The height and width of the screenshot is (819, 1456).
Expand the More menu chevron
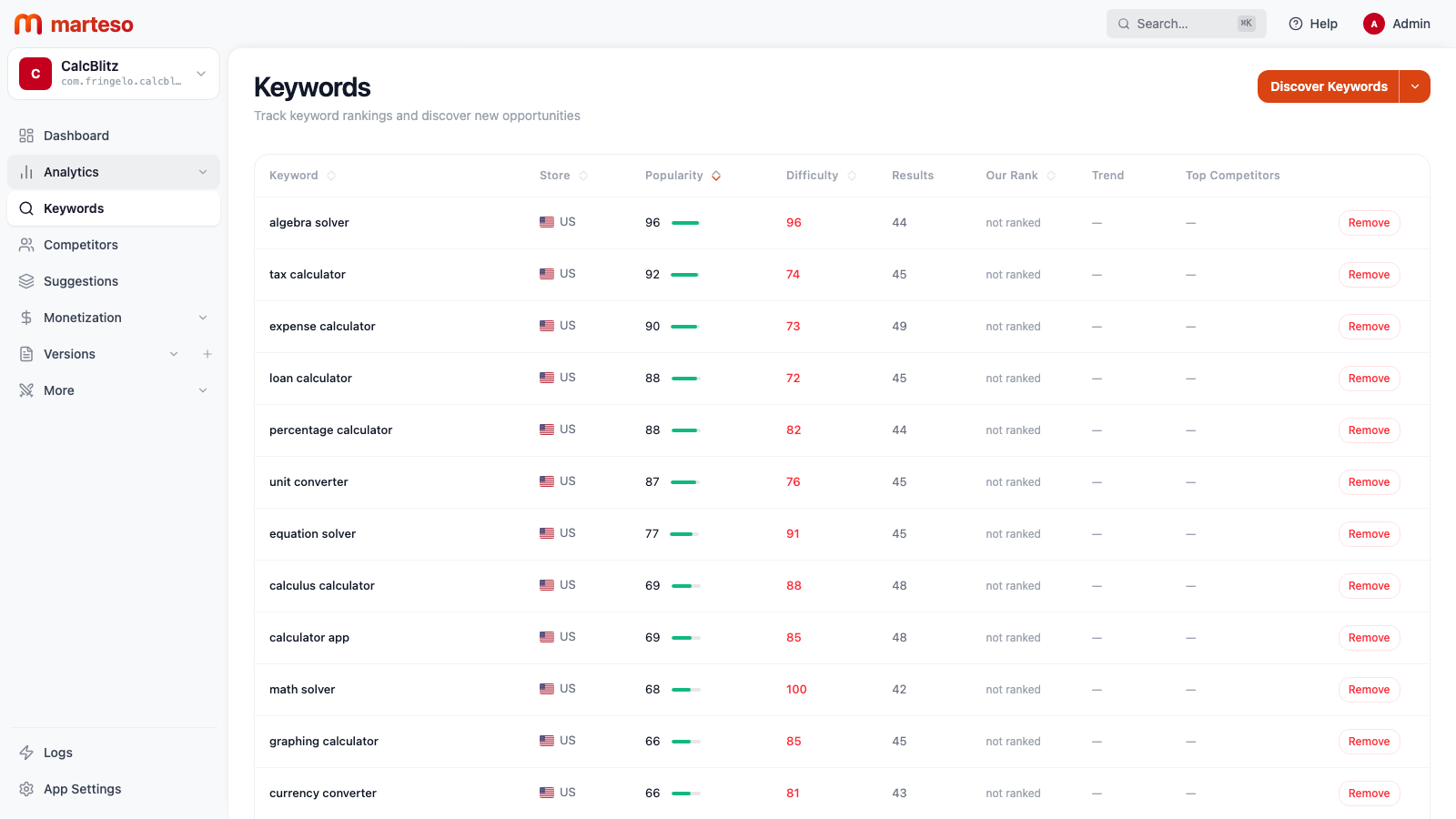[203, 390]
